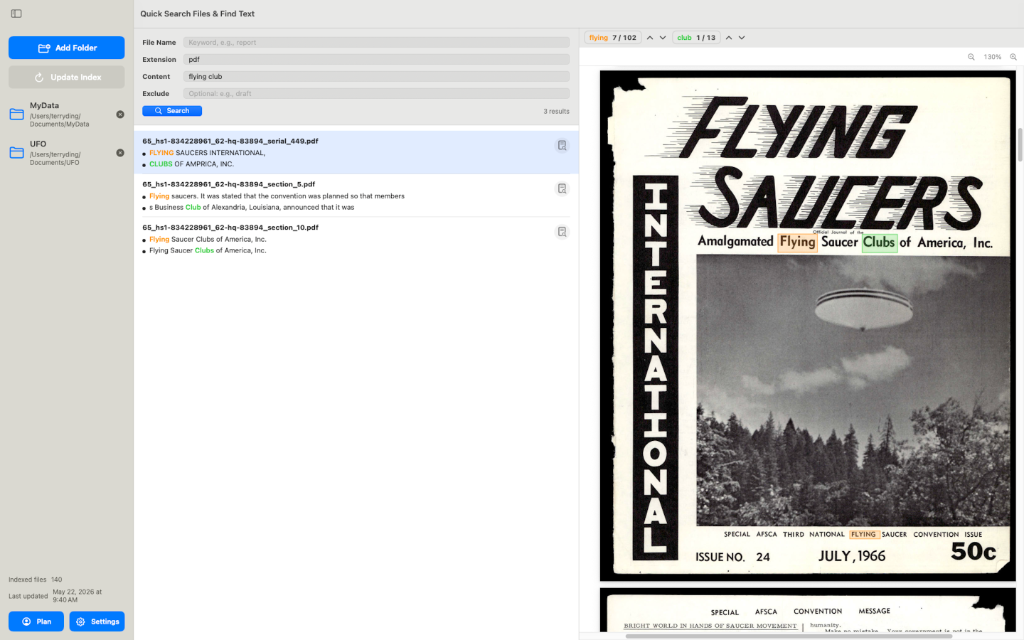Screen dimensions: 1024x640
Task: Click the highlighted 'Flying' word in the preview
Action: [797, 242]
